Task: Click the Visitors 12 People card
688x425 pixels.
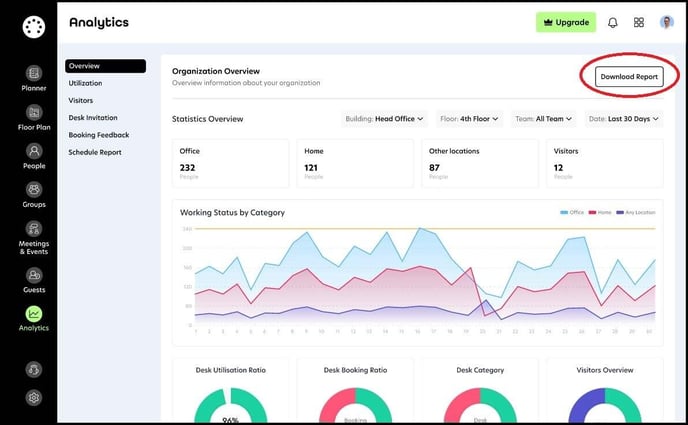Action: 605,164
